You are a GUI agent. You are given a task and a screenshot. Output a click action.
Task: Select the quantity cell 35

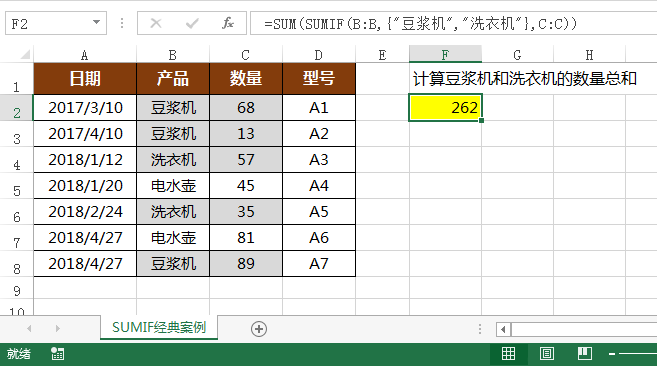[x=246, y=212]
